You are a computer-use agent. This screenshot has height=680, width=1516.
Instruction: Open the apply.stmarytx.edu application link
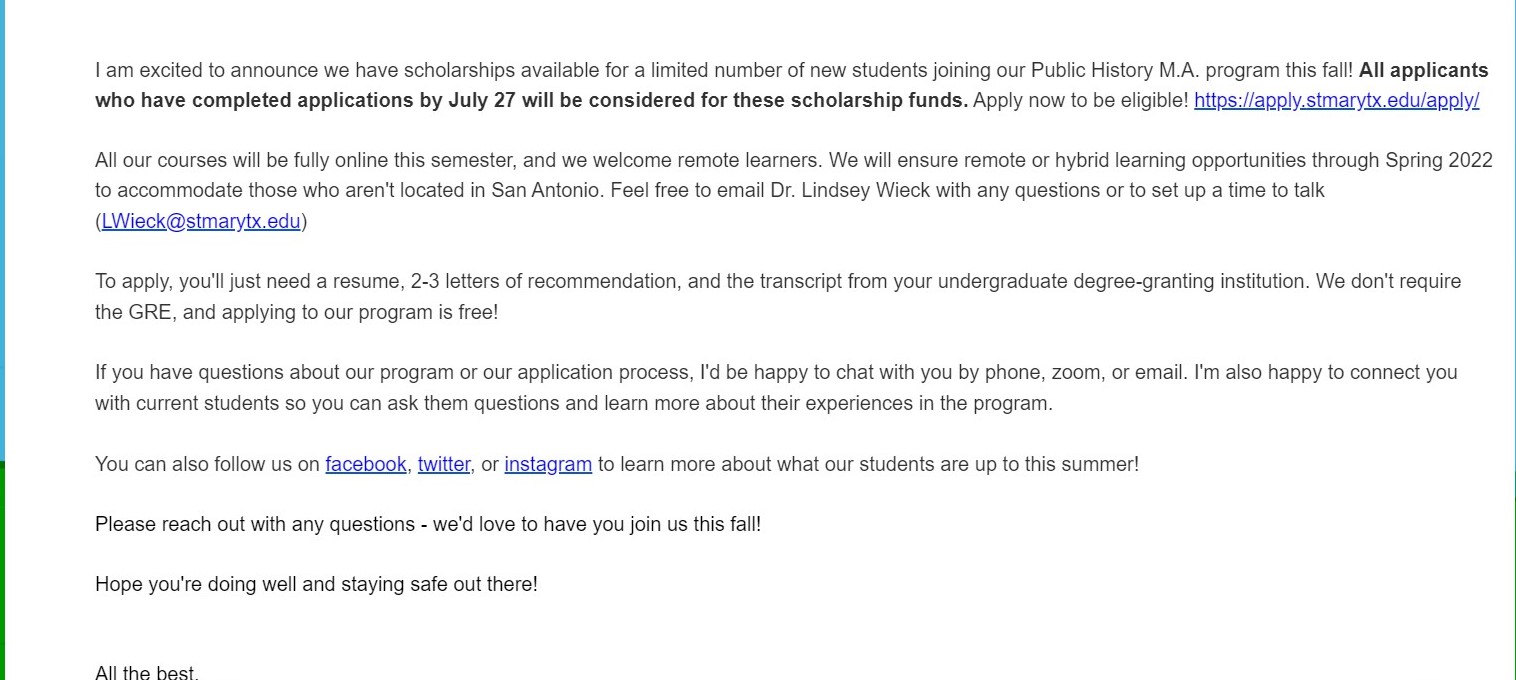coord(1336,101)
